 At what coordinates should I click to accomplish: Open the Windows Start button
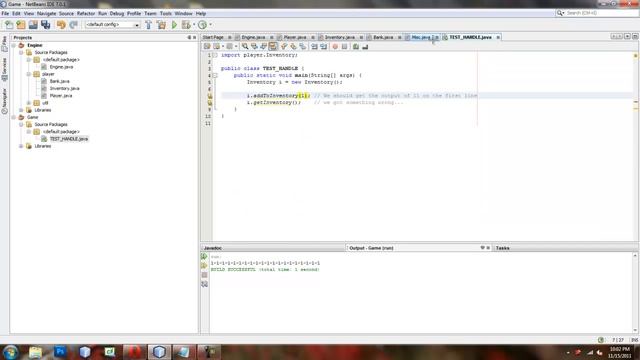10,352
